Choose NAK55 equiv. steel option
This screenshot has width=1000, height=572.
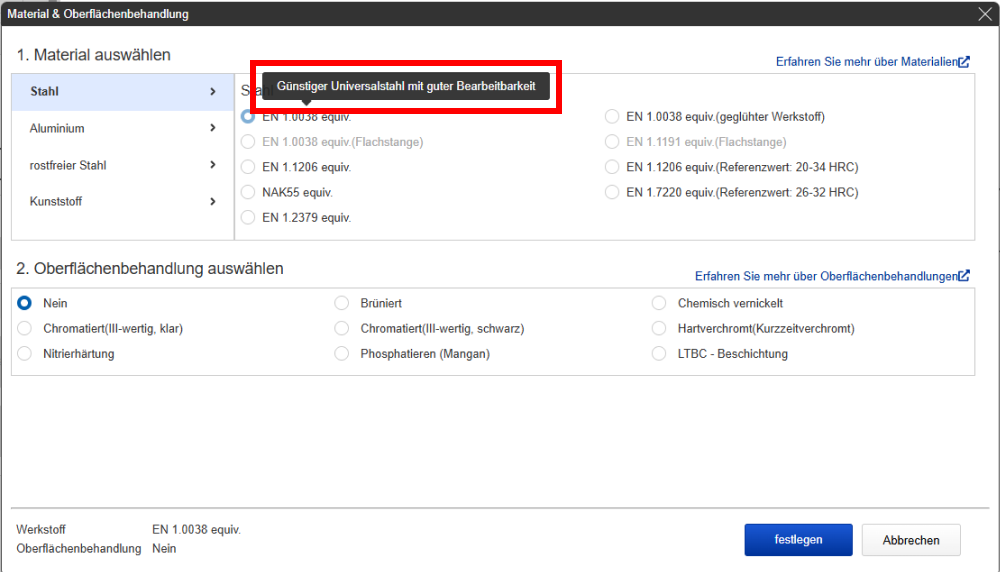pos(248,192)
